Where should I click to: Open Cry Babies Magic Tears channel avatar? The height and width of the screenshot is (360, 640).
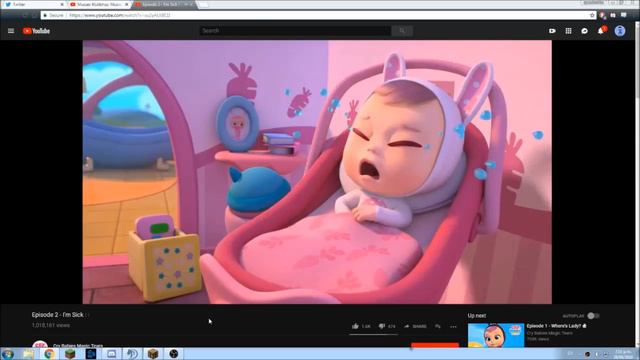click(x=40, y=344)
